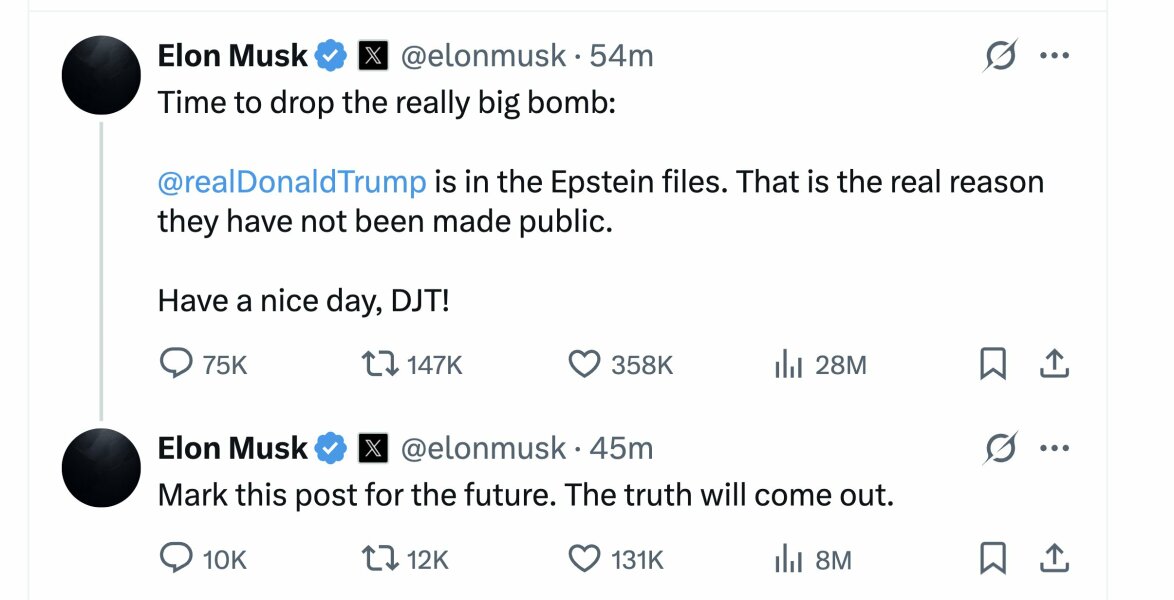Click the first post's profile avatar

point(101,75)
